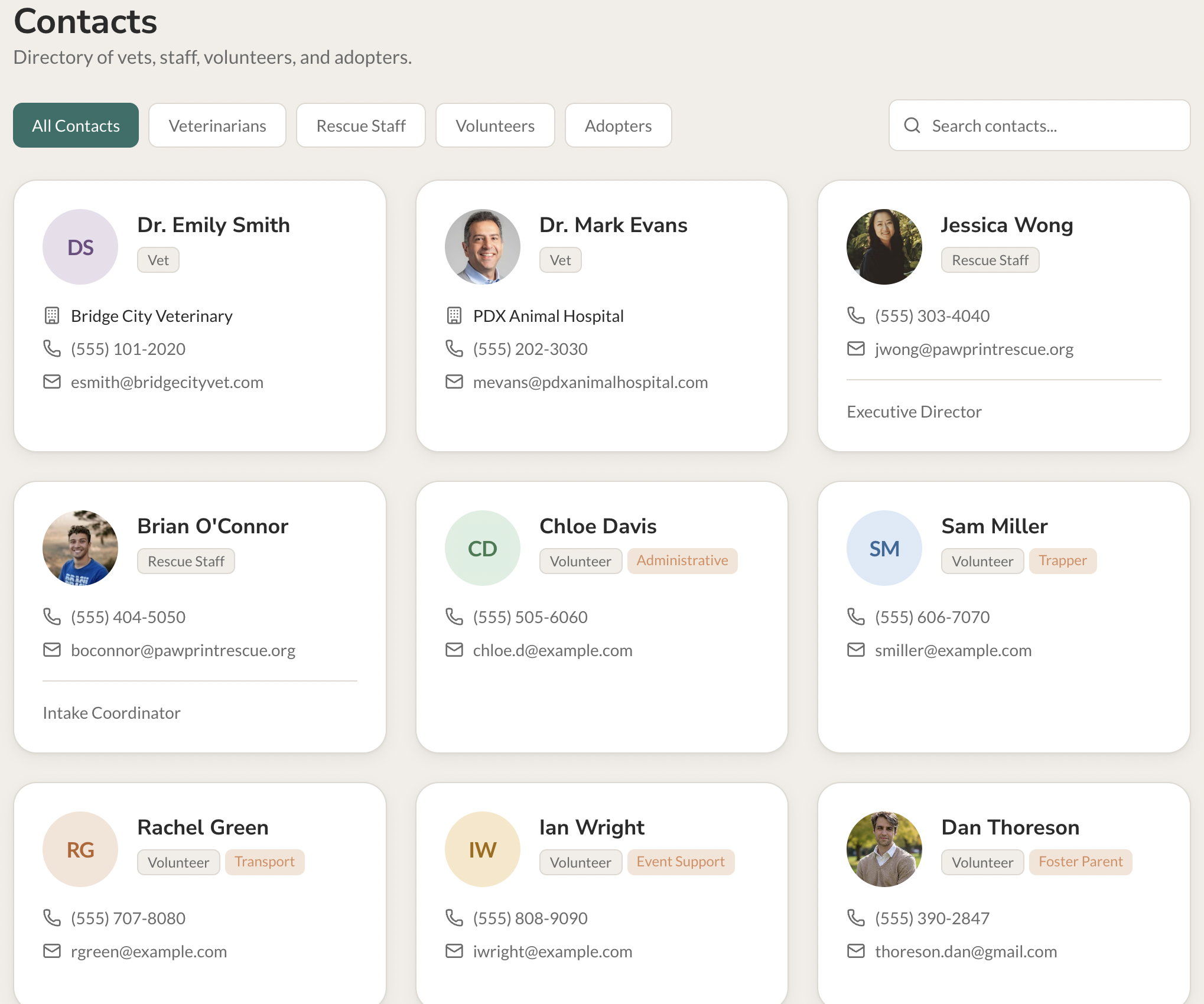
Task: Open the Adopters tab
Action: tap(618, 125)
